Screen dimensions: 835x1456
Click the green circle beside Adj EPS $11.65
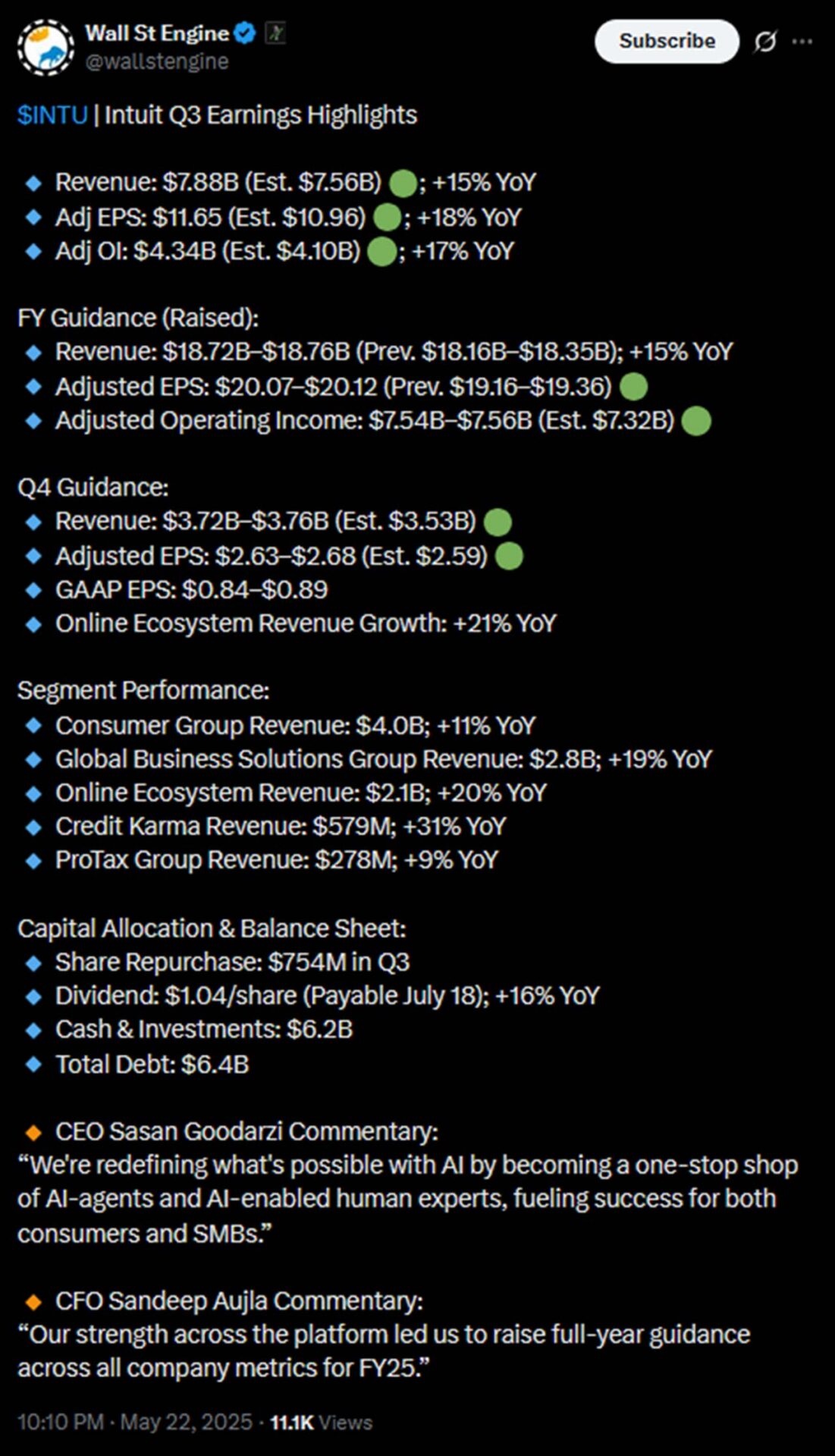(x=388, y=218)
